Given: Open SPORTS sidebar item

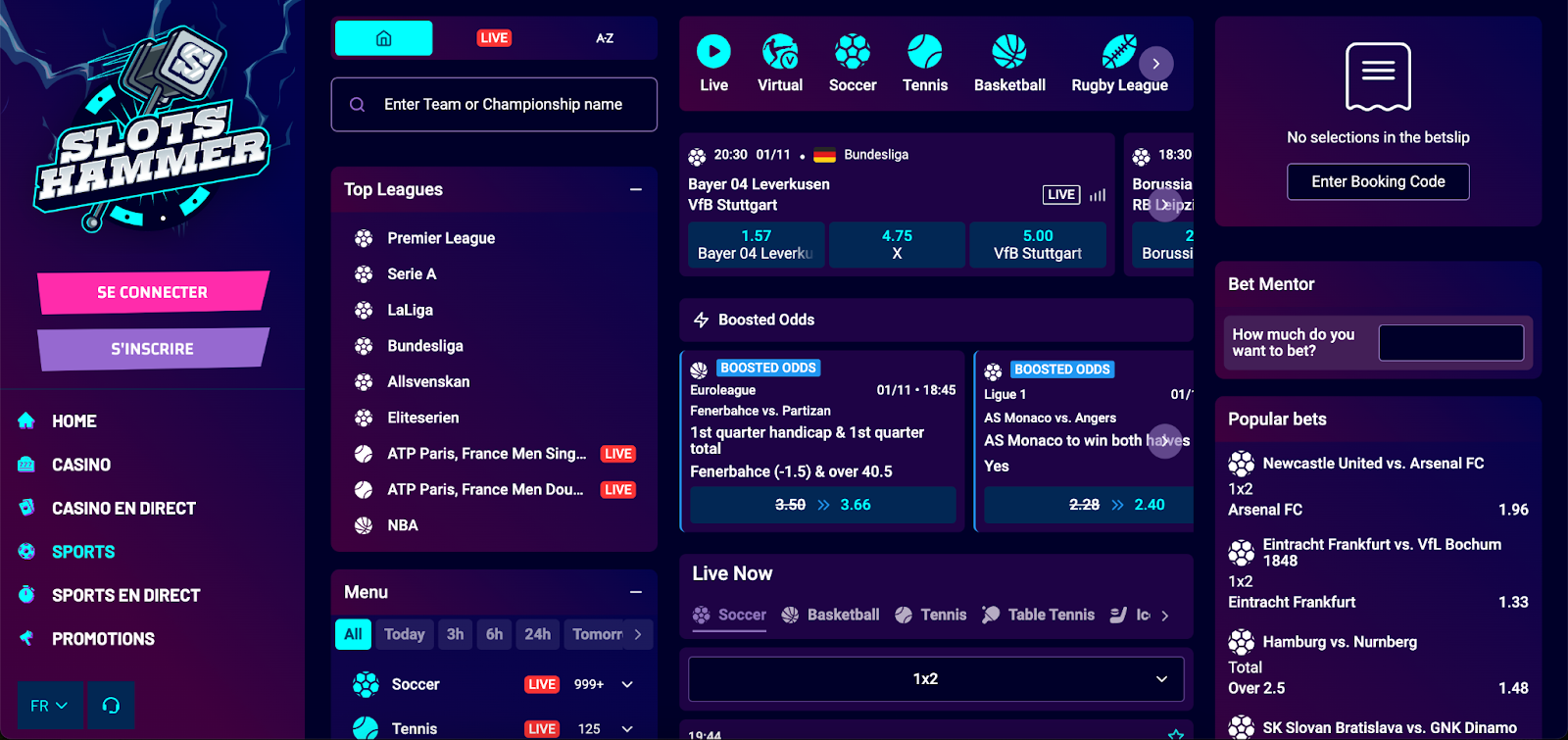Looking at the screenshot, I should (83, 552).
